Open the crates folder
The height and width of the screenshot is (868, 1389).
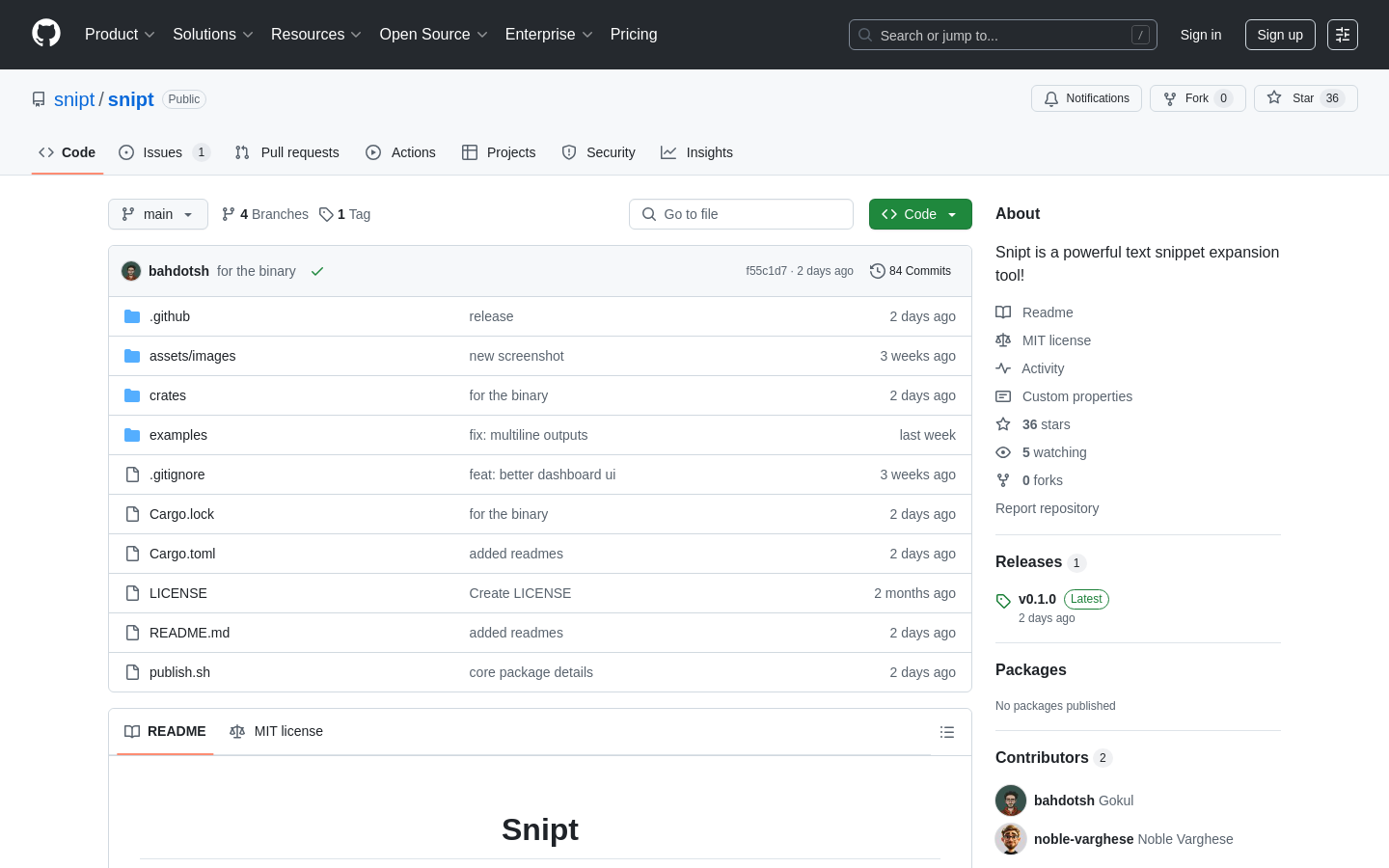tap(168, 395)
